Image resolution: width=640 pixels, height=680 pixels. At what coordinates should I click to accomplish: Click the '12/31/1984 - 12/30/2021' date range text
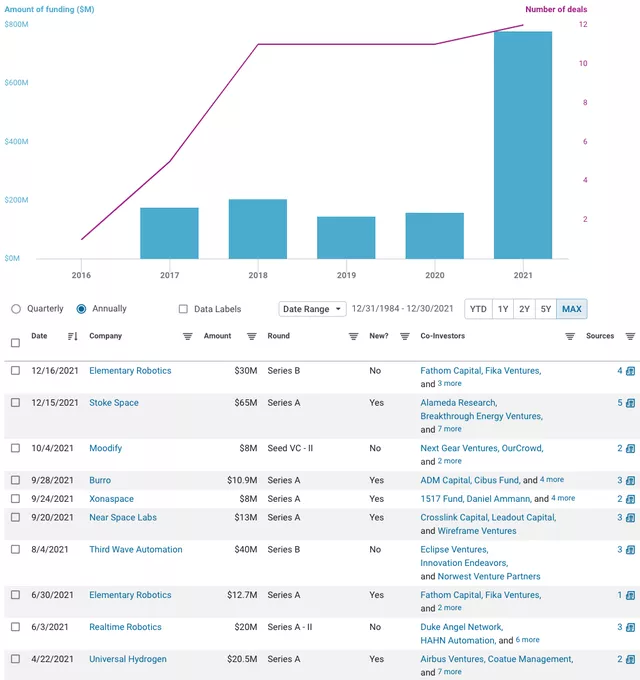pyautogui.click(x=402, y=309)
